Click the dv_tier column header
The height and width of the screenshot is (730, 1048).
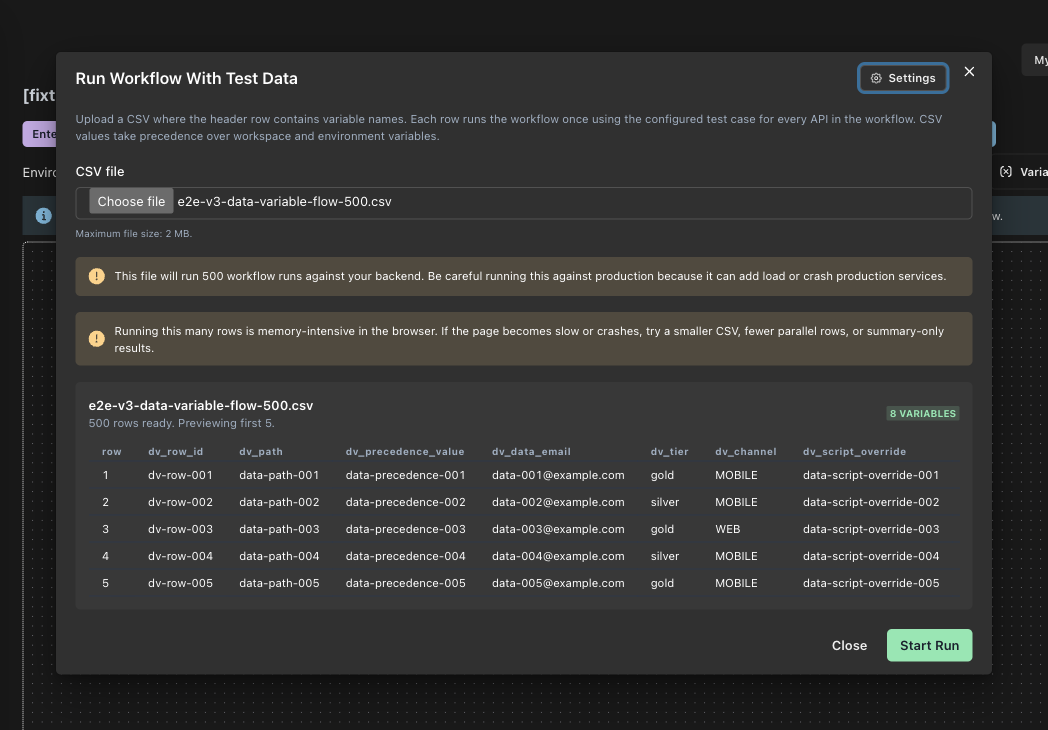(669, 451)
